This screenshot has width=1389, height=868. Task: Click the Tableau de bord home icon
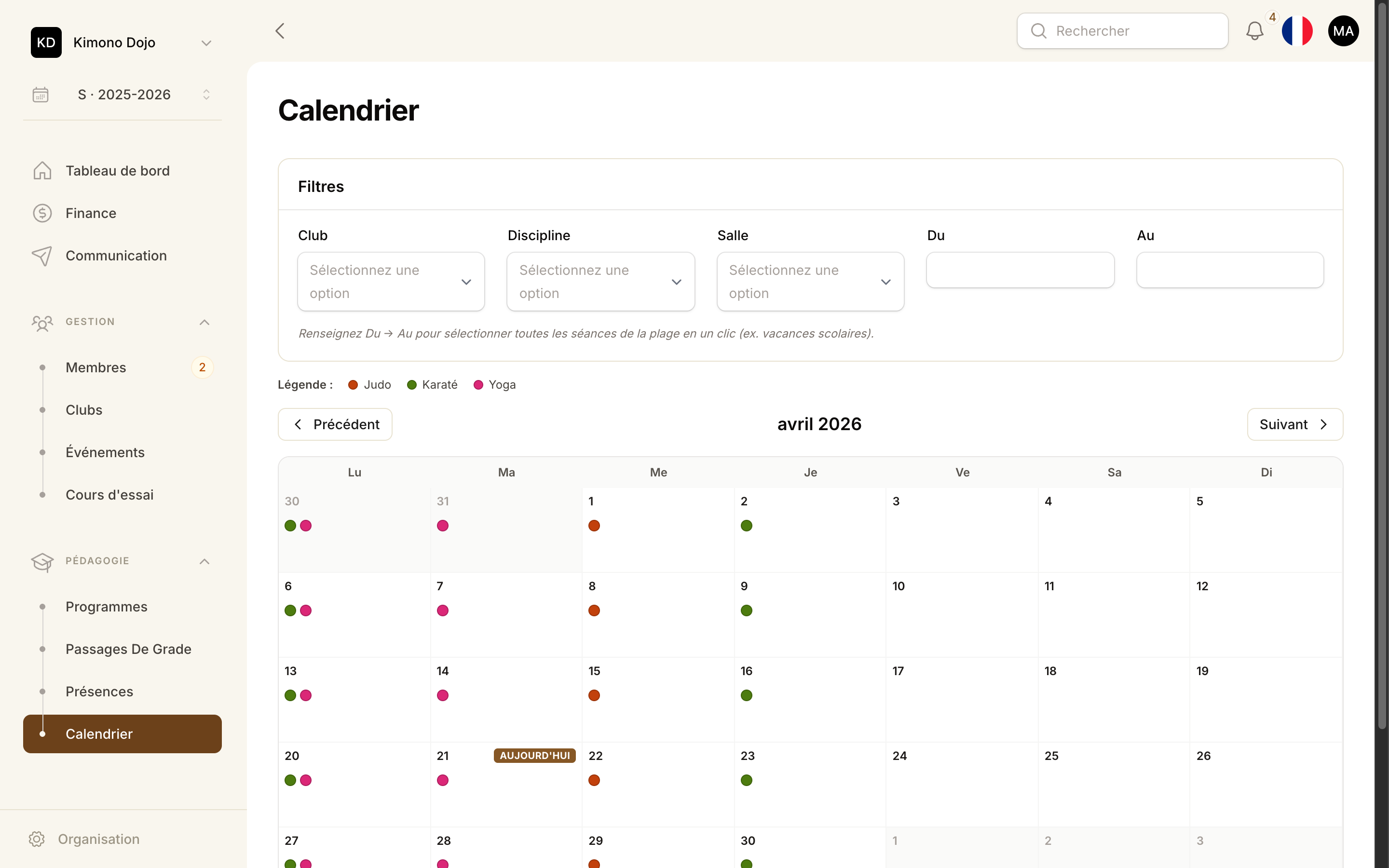point(42,171)
